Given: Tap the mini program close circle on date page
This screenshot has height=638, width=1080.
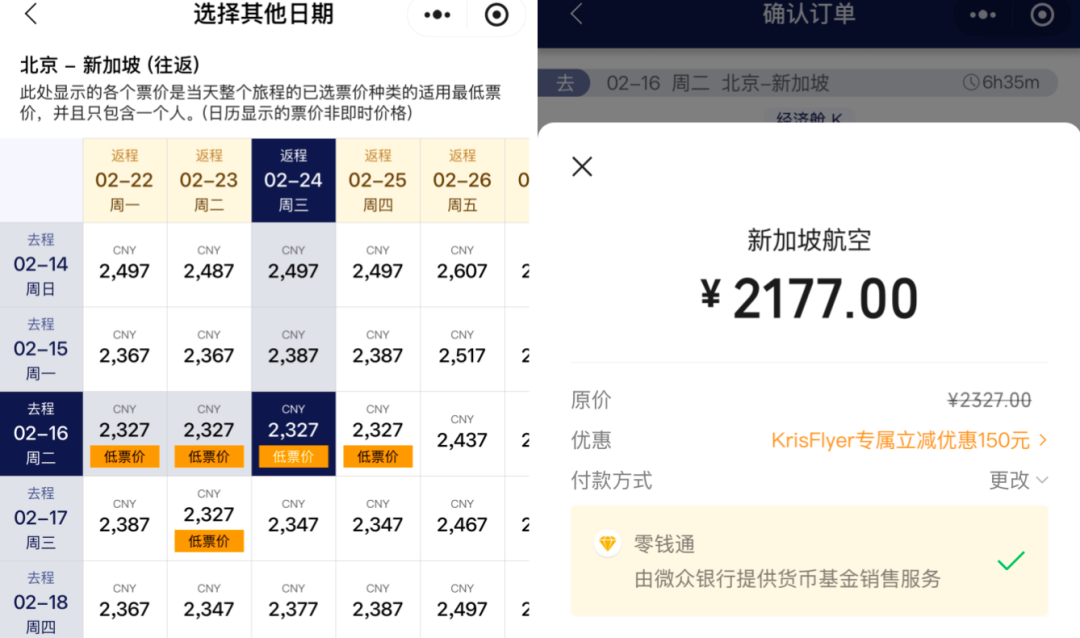Looking at the screenshot, I should click(x=497, y=14).
